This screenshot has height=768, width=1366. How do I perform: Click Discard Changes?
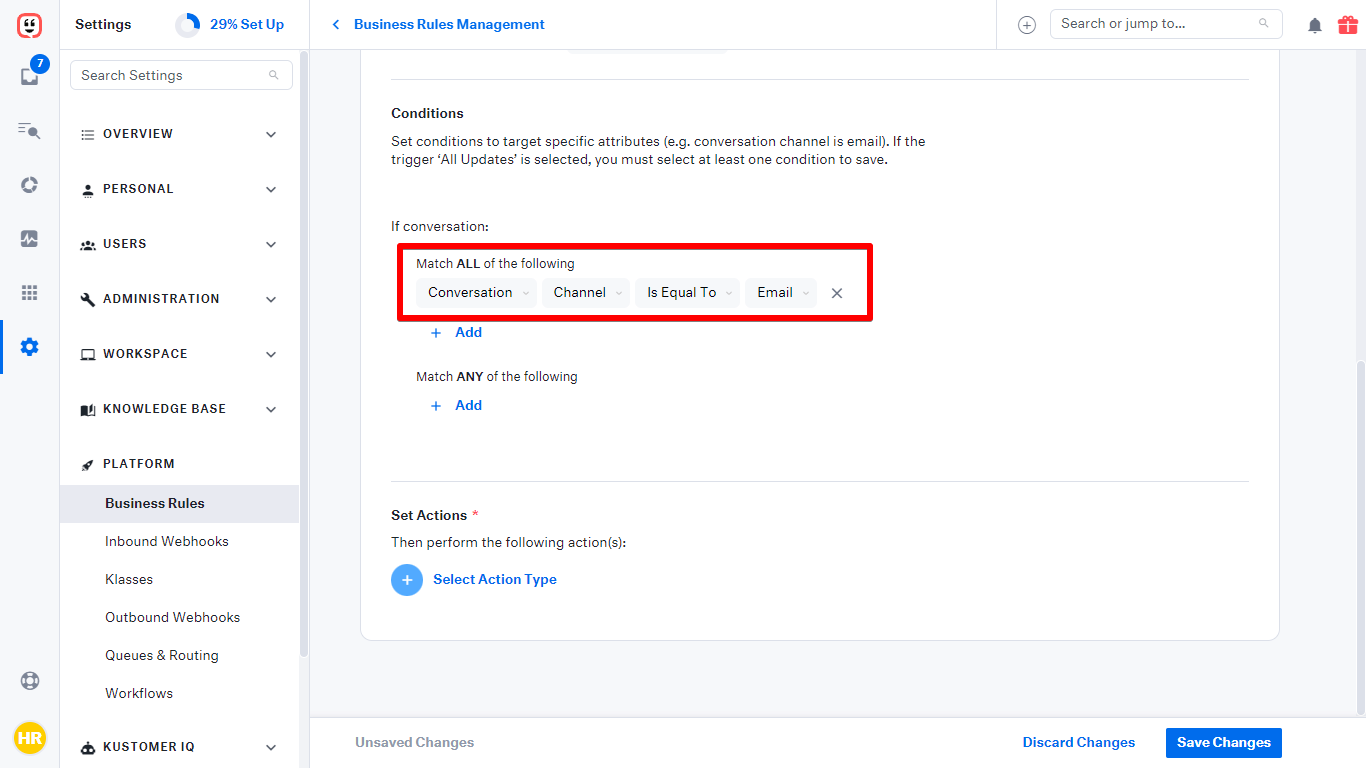[1079, 743]
